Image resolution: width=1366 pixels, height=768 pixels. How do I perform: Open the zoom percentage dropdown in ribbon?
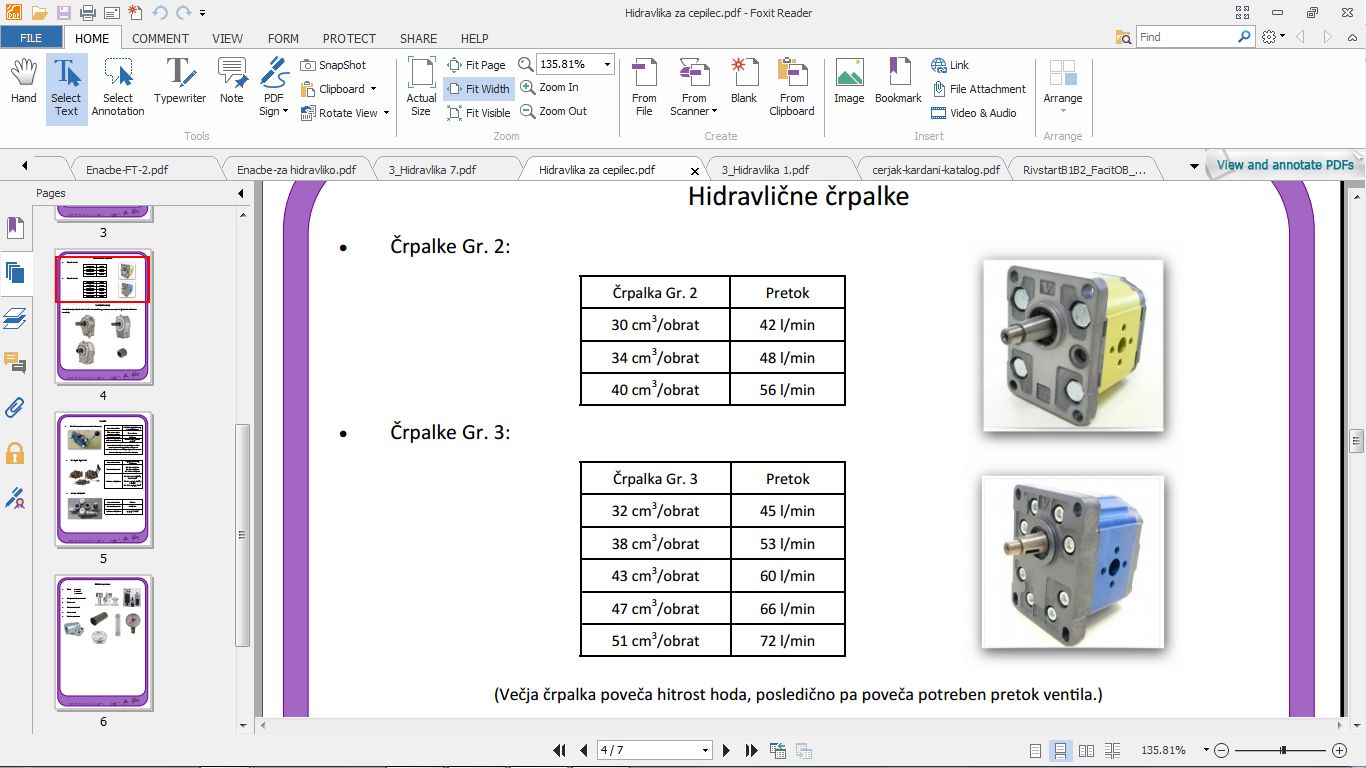point(607,65)
